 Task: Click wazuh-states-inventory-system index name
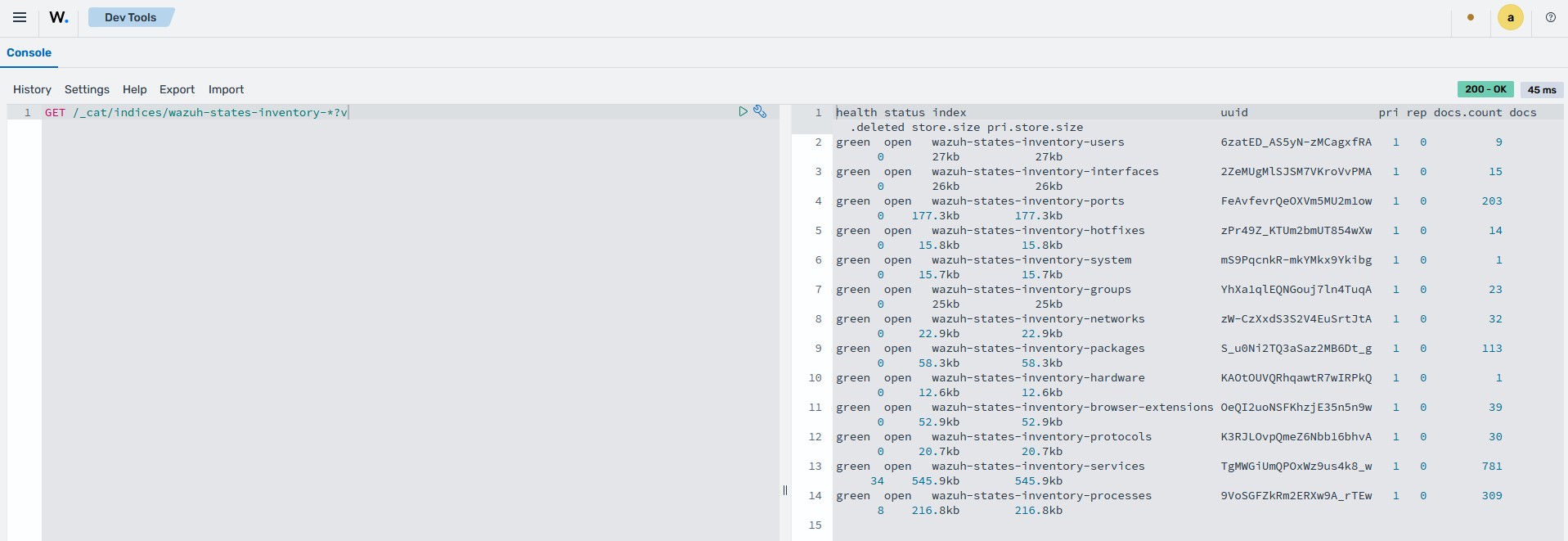(1031, 259)
